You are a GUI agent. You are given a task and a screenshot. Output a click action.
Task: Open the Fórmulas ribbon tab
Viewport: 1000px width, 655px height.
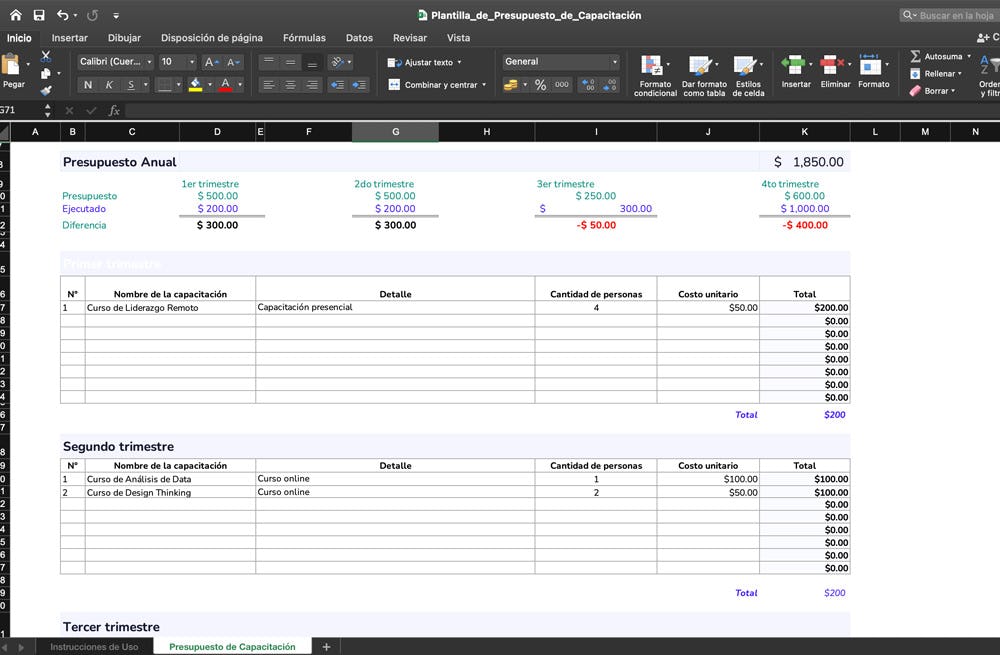[x=304, y=38]
